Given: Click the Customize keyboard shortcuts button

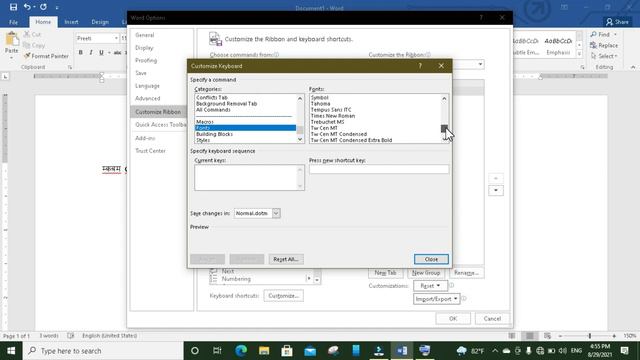Looking at the screenshot, I should pos(283,296).
